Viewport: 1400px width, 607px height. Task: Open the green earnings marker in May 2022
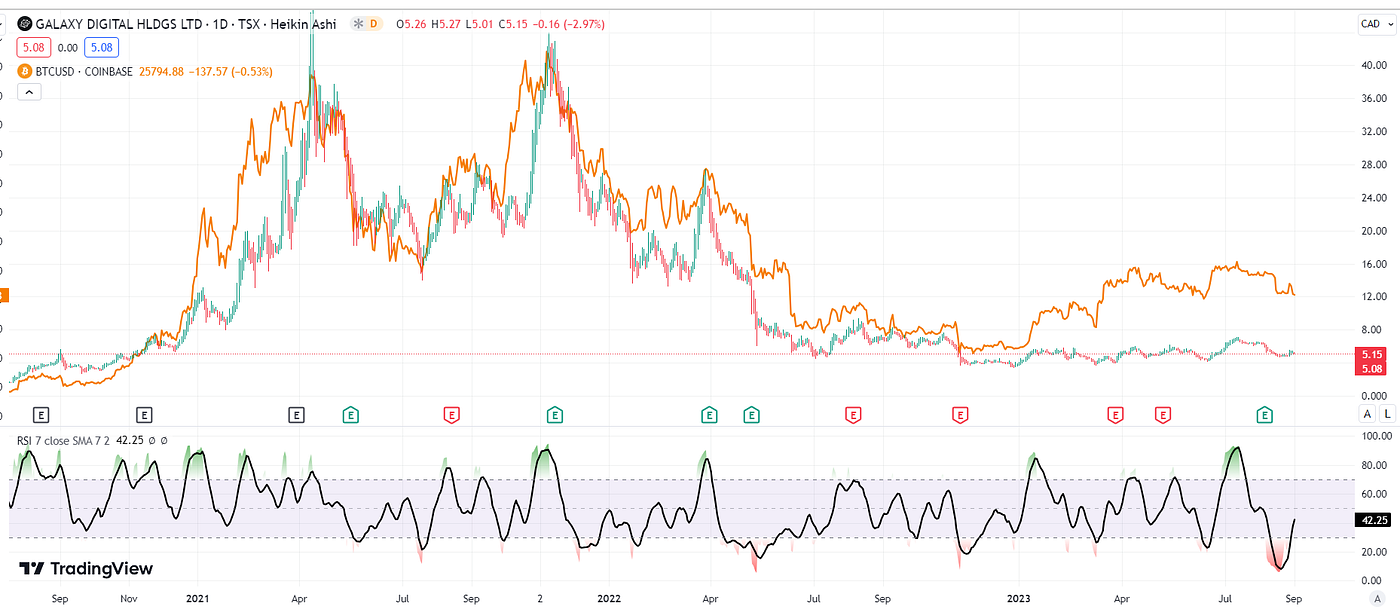751,413
